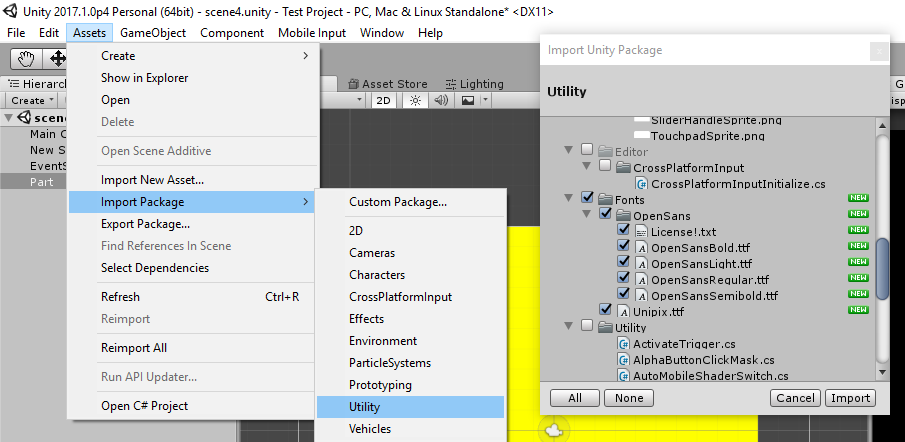Select the Move tool in toolbar
This screenshot has height=442, width=905.
tap(56, 59)
